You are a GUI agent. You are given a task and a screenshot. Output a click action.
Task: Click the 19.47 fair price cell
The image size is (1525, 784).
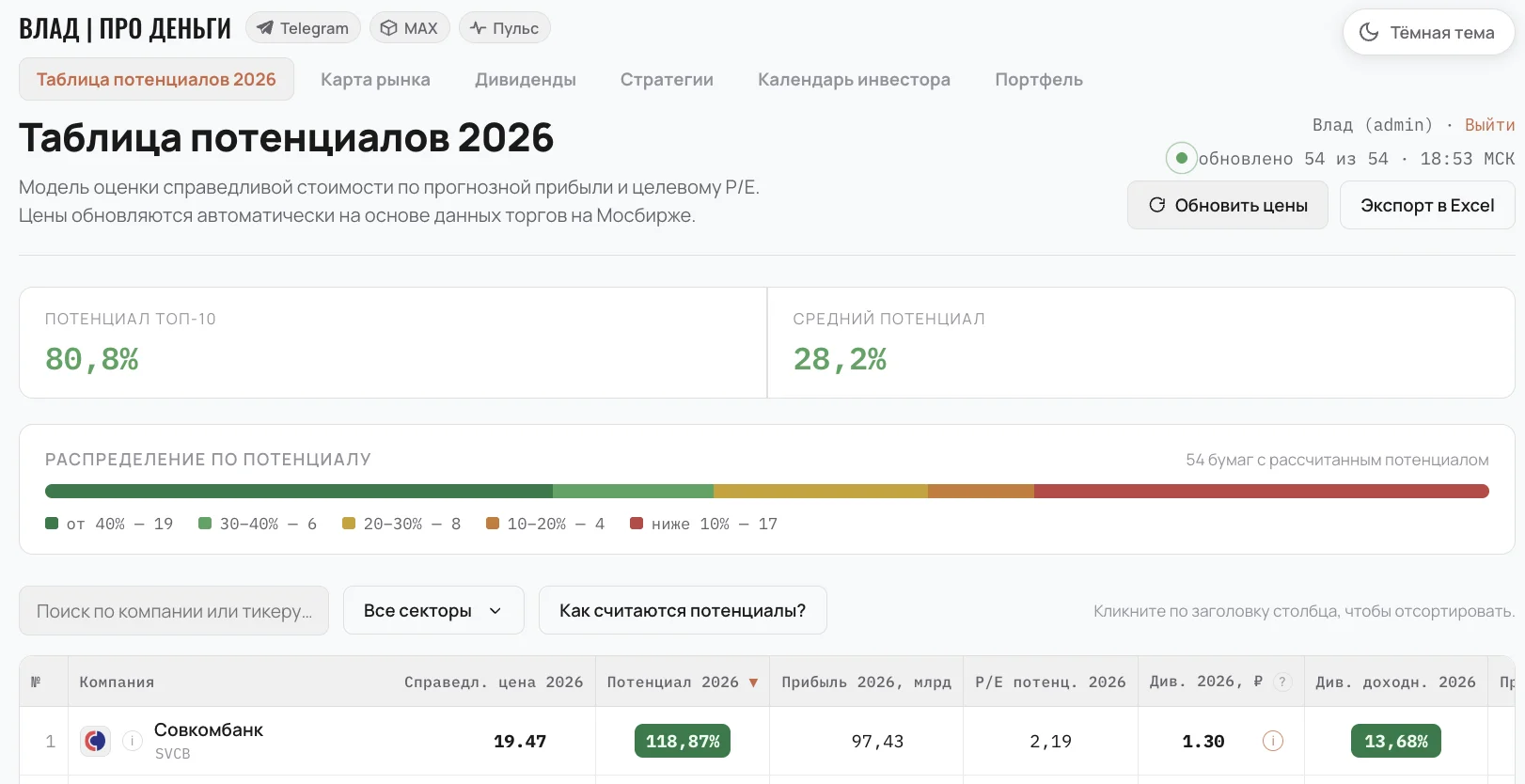(520, 741)
